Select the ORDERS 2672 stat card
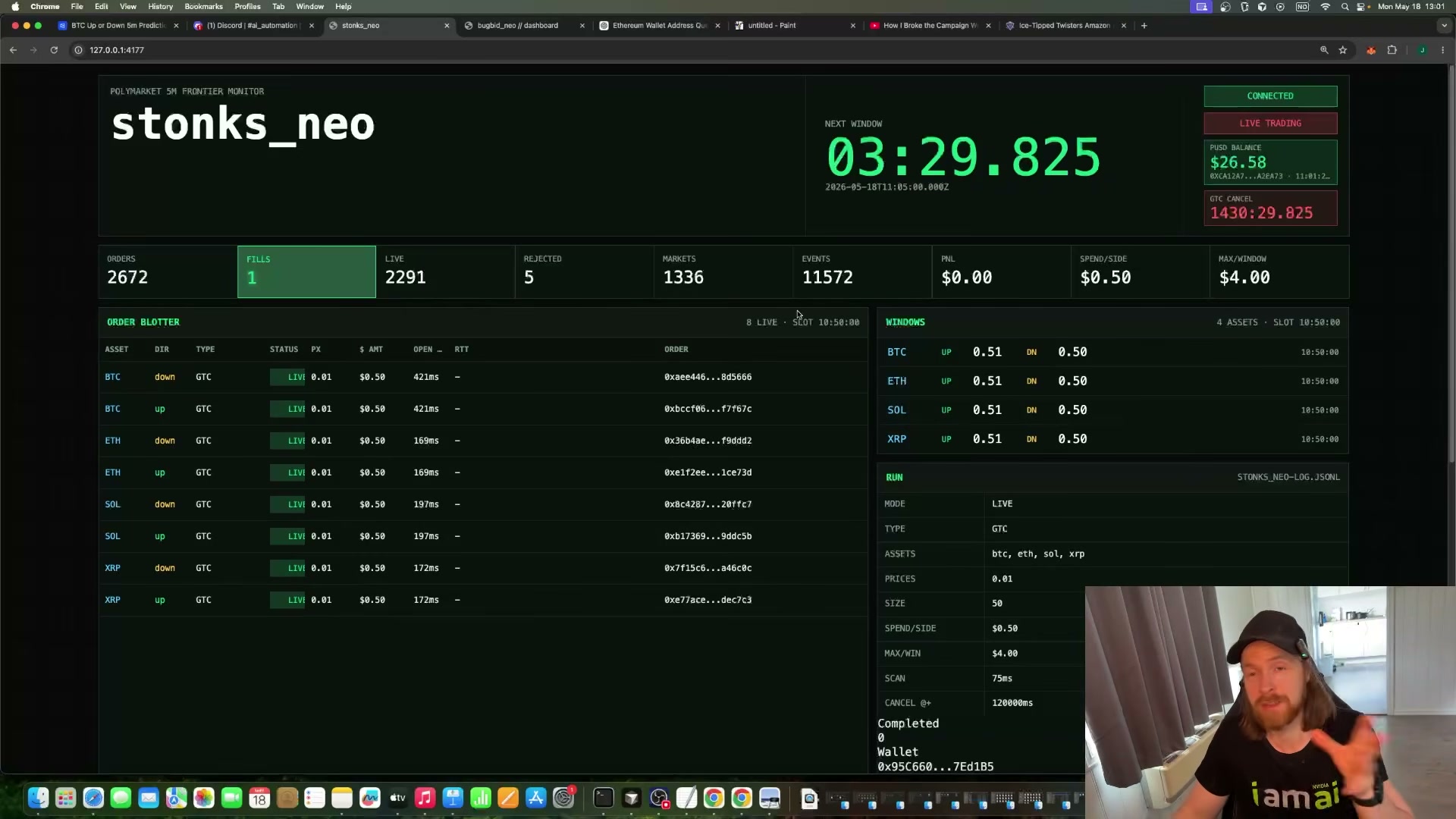 click(x=168, y=271)
